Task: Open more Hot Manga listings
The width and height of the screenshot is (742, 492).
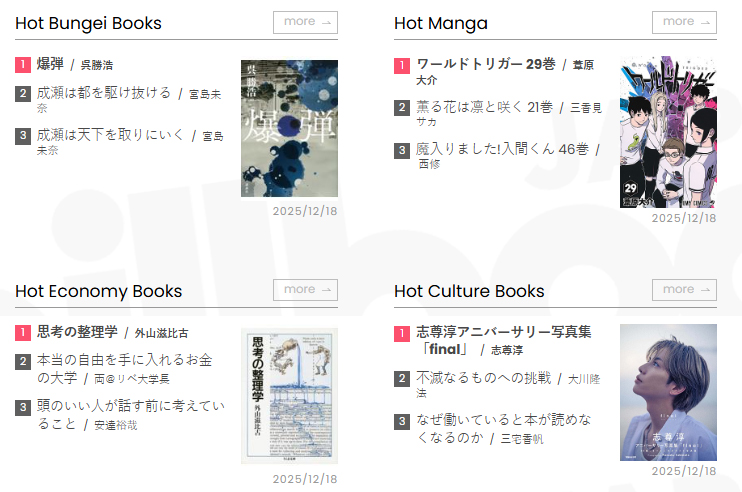Action: (x=684, y=22)
